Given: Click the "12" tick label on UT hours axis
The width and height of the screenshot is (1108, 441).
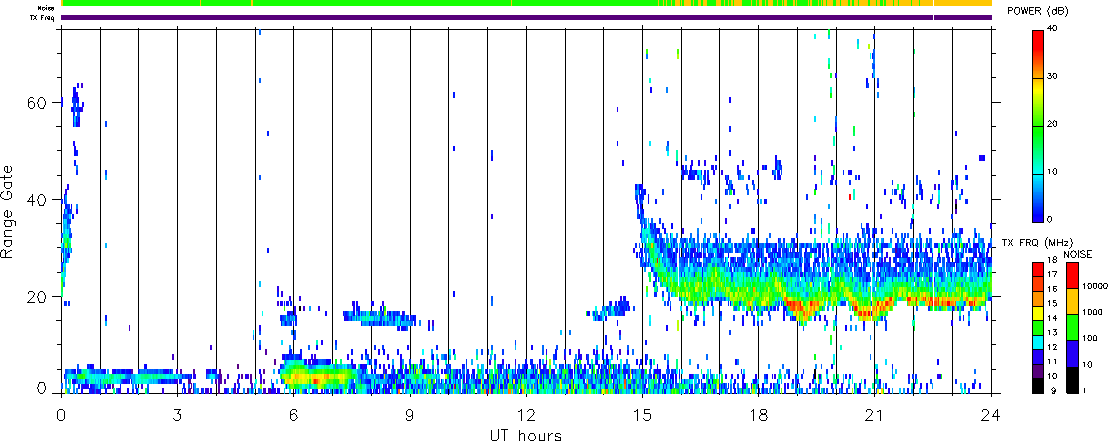Looking at the screenshot, I should (x=526, y=414).
